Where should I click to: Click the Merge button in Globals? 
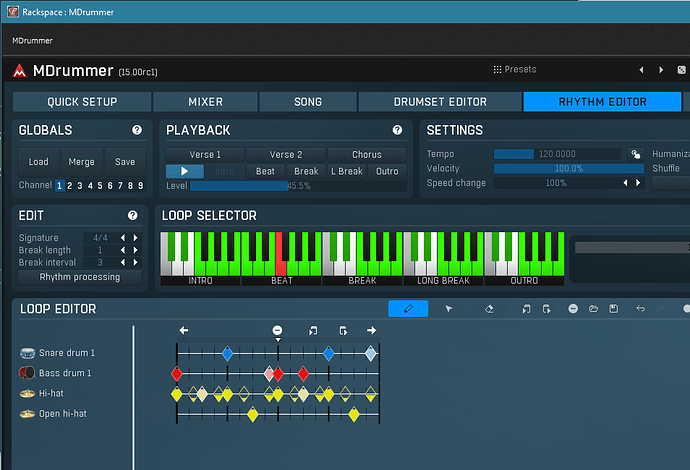point(81,162)
